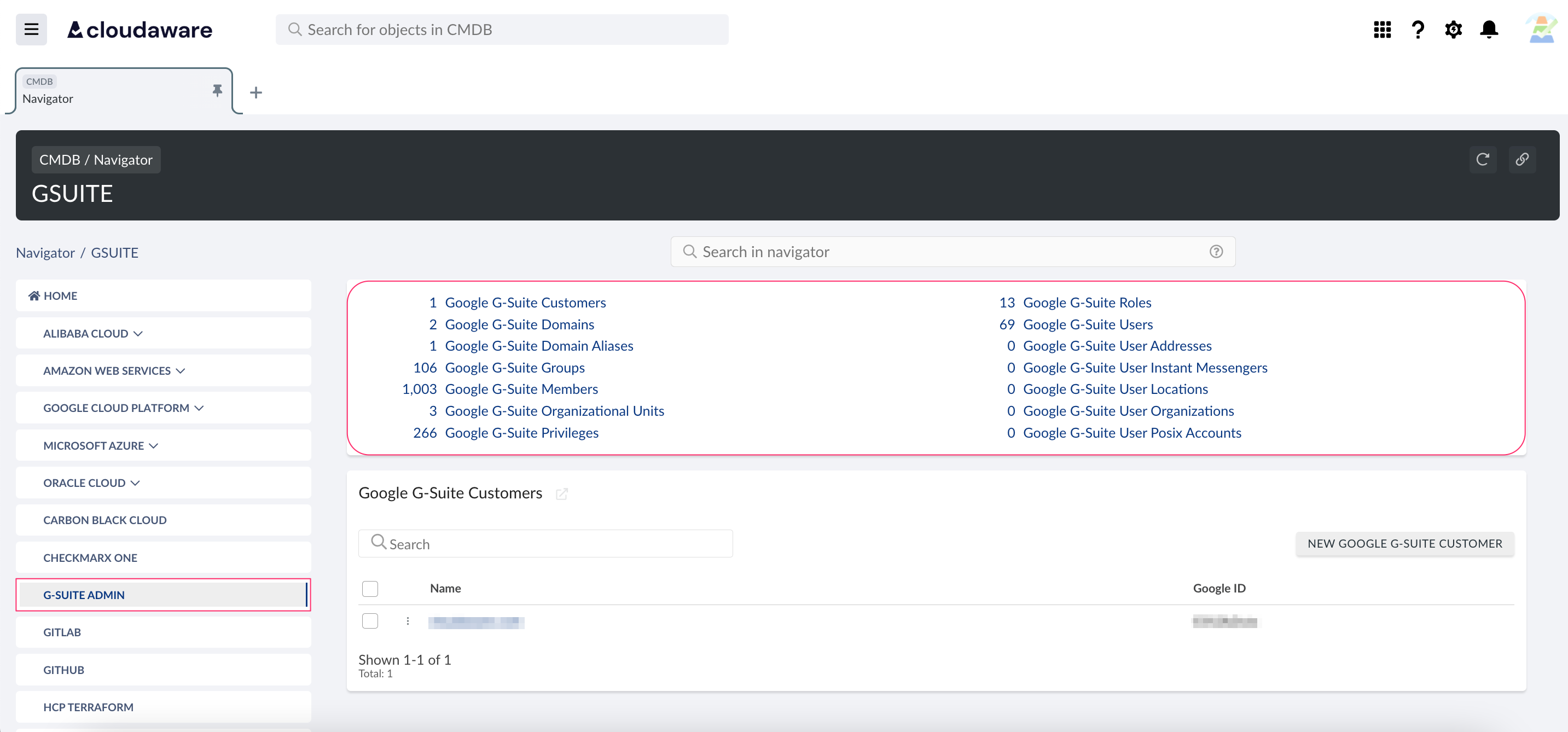Open the apps grid launcher
Viewport: 1568px width, 732px height.
point(1382,29)
